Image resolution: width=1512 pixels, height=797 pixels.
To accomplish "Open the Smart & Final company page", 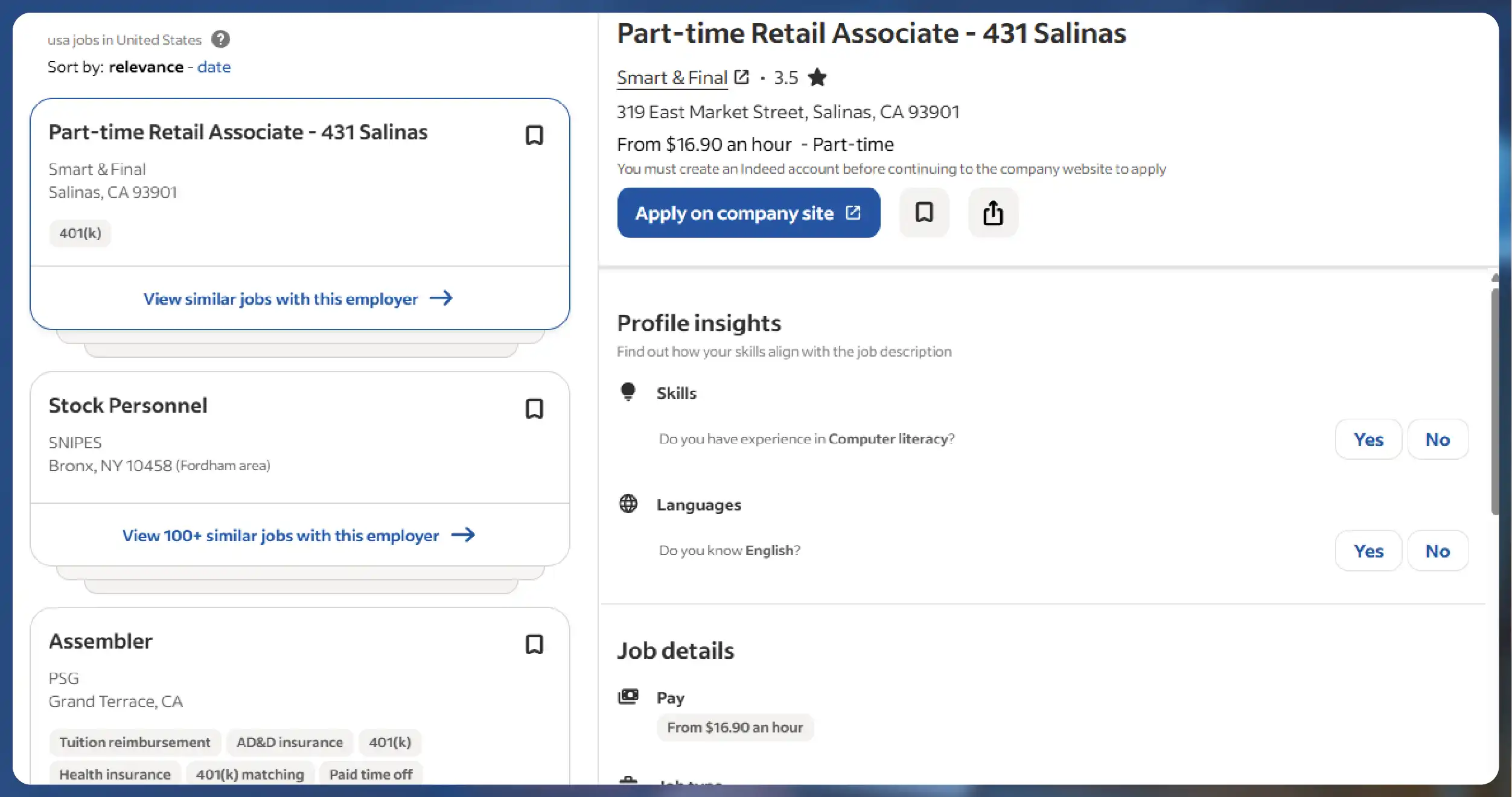I will [671, 77].
